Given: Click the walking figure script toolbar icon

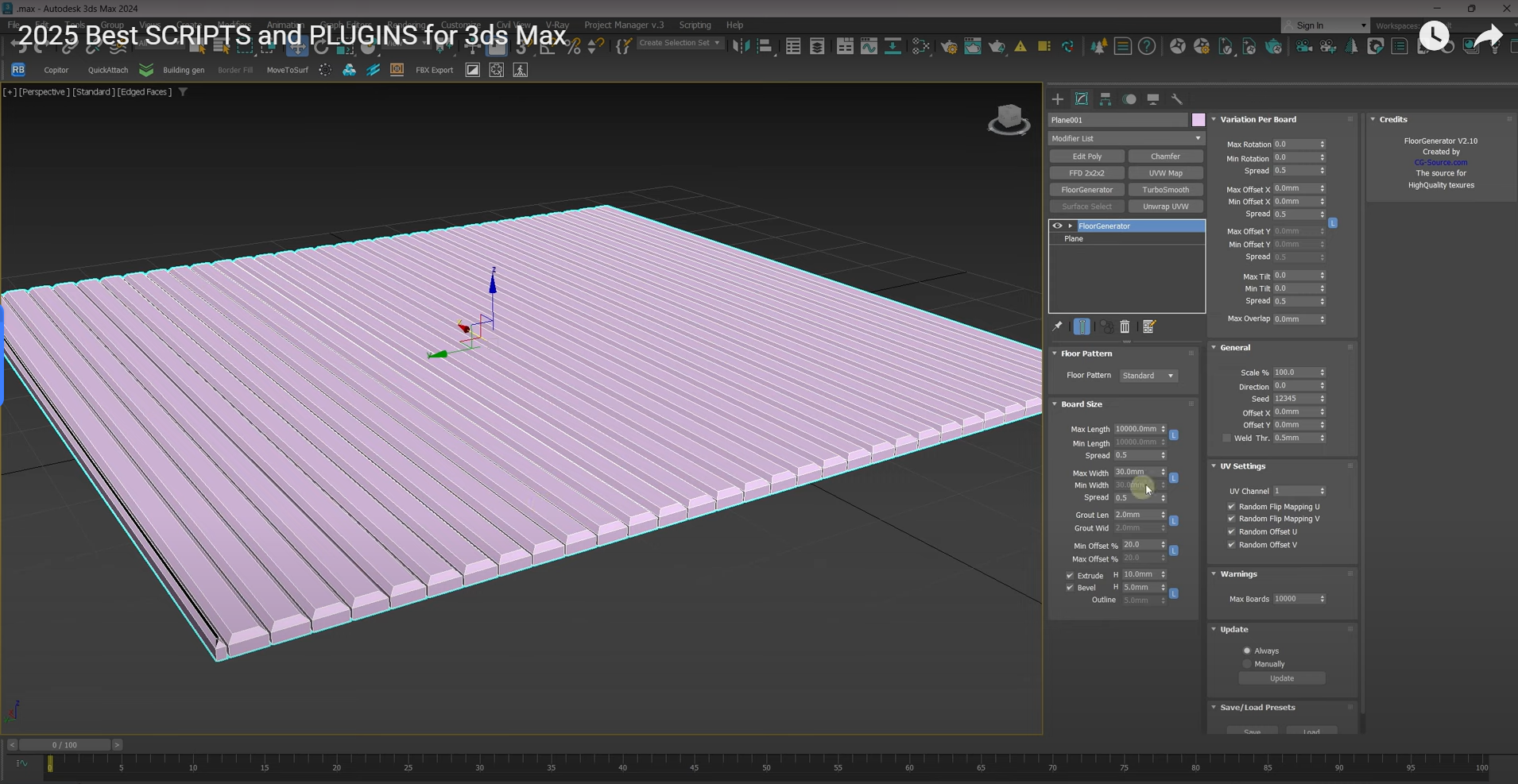Looking at the screenshot, I should click(x=521, y=70).
